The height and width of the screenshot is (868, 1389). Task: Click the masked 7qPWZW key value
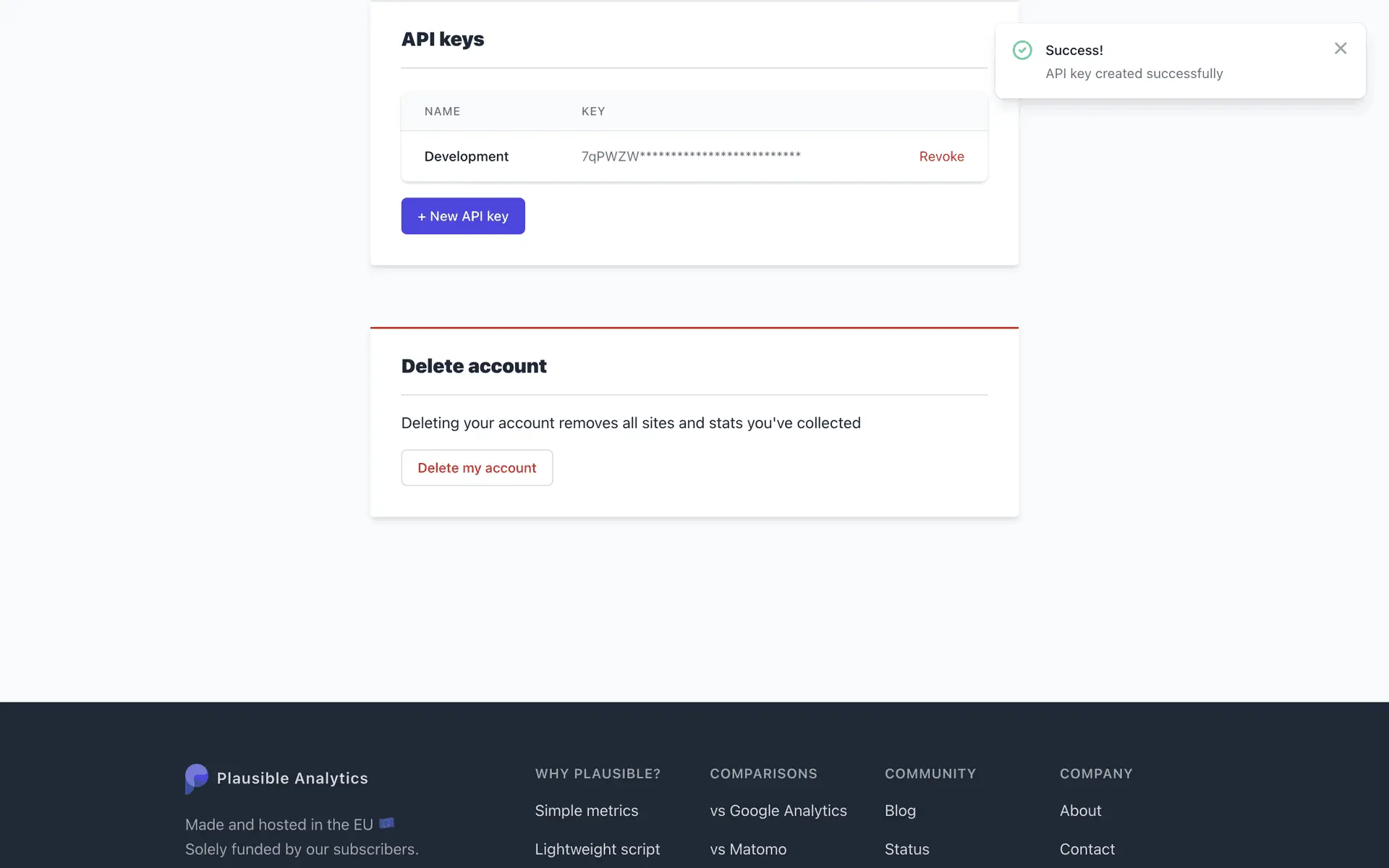point(690,156)
